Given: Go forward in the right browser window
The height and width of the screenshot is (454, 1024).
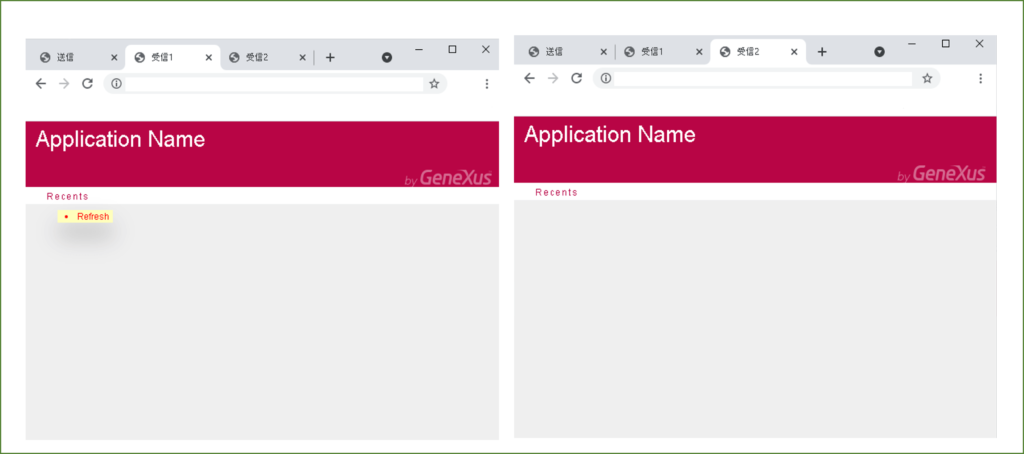Looking at the screenshot, I should 553,78.
